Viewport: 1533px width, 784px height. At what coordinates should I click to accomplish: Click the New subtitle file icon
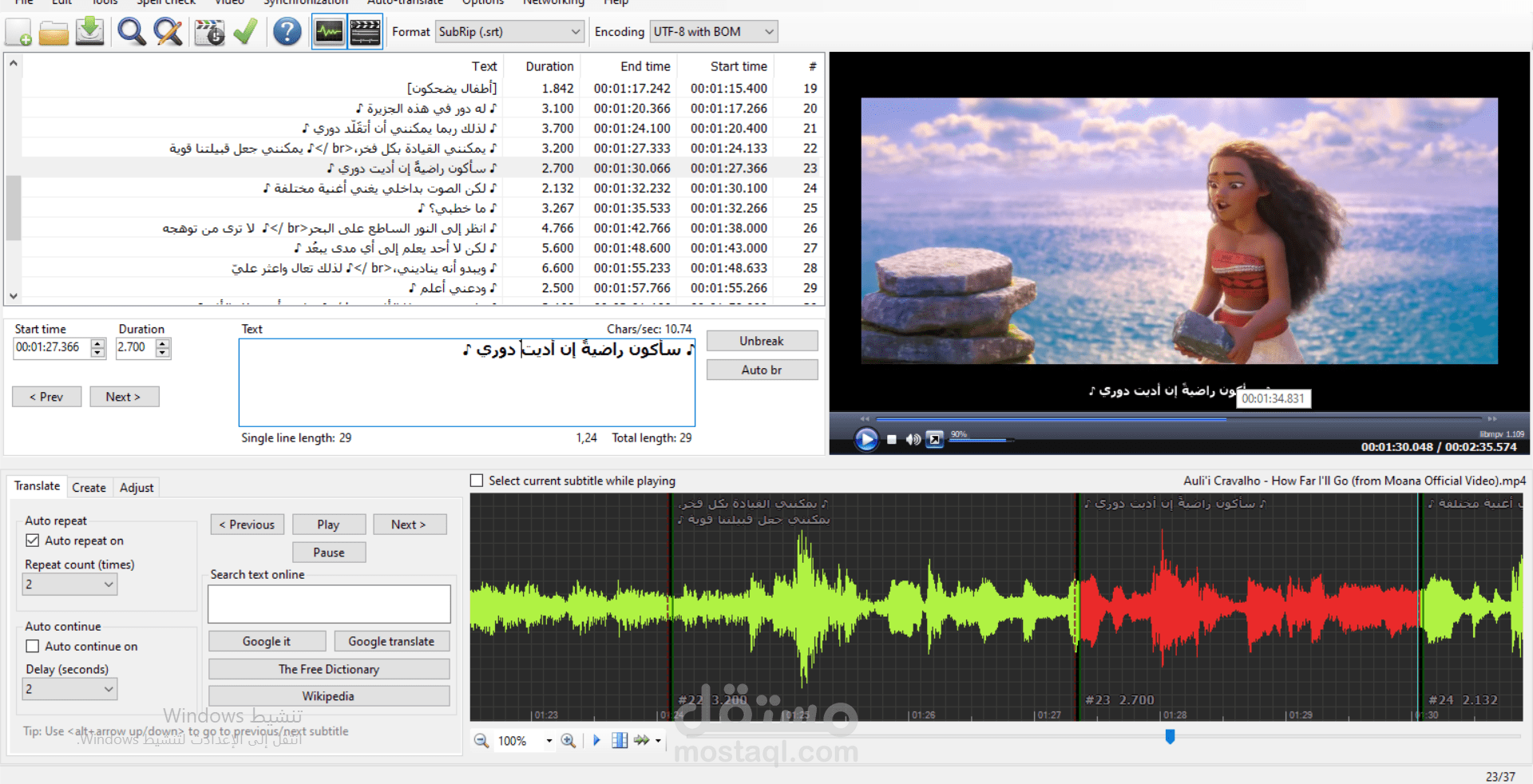click(18, 32)
